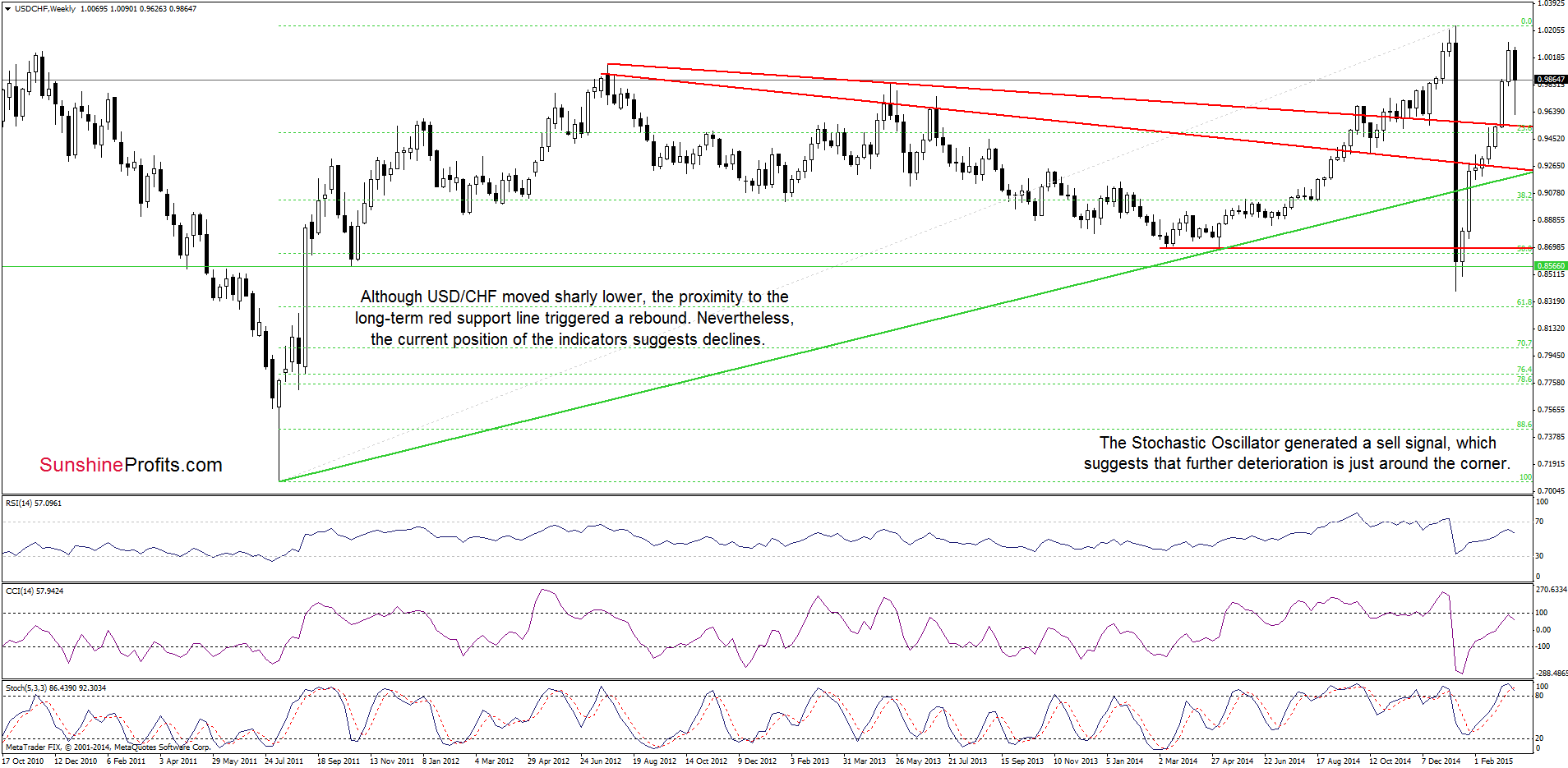
Task: Click the RSI 30 level label
Action: coord(1541,556)
